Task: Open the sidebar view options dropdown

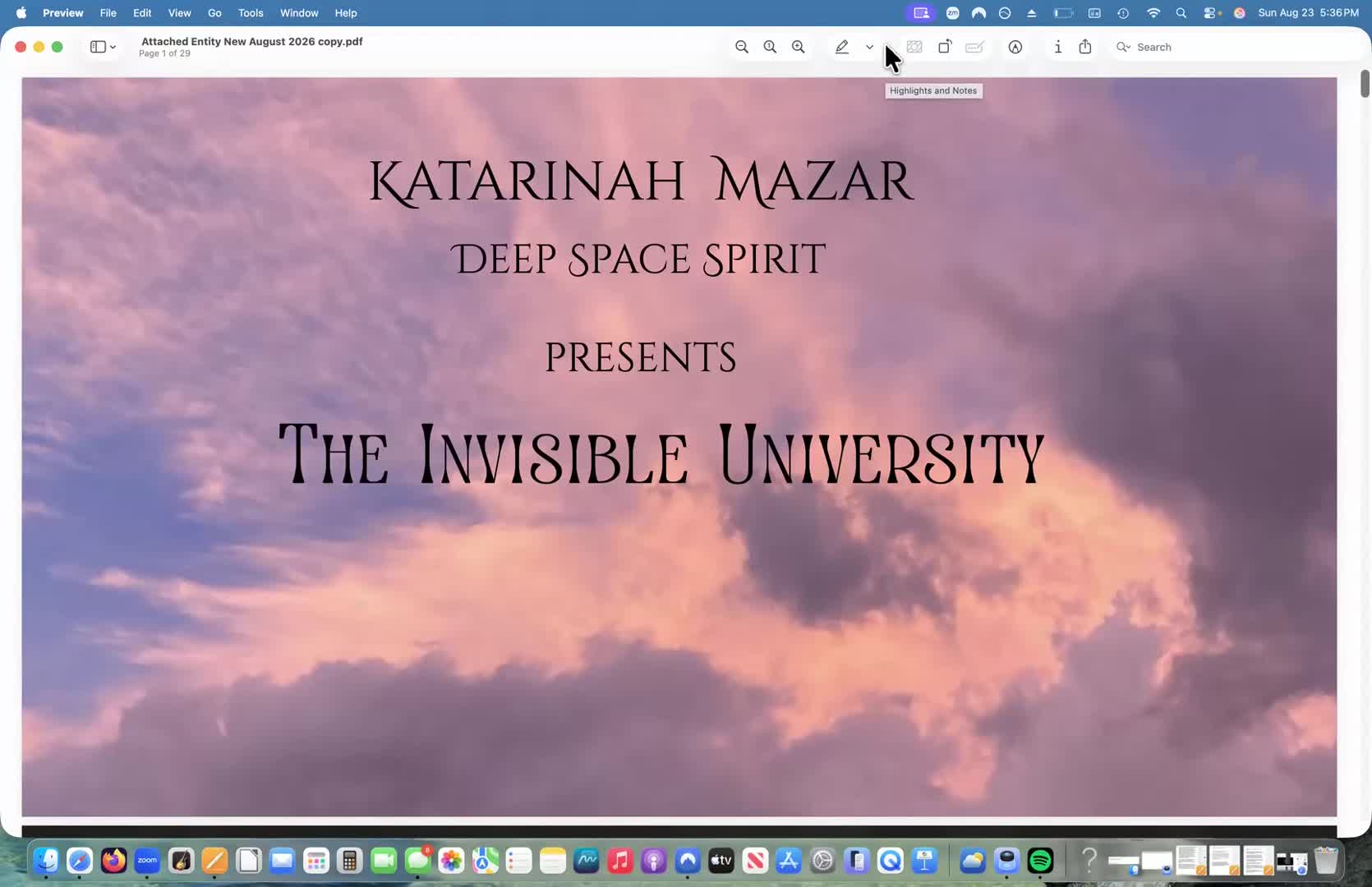Action: [x=113, y=47]
